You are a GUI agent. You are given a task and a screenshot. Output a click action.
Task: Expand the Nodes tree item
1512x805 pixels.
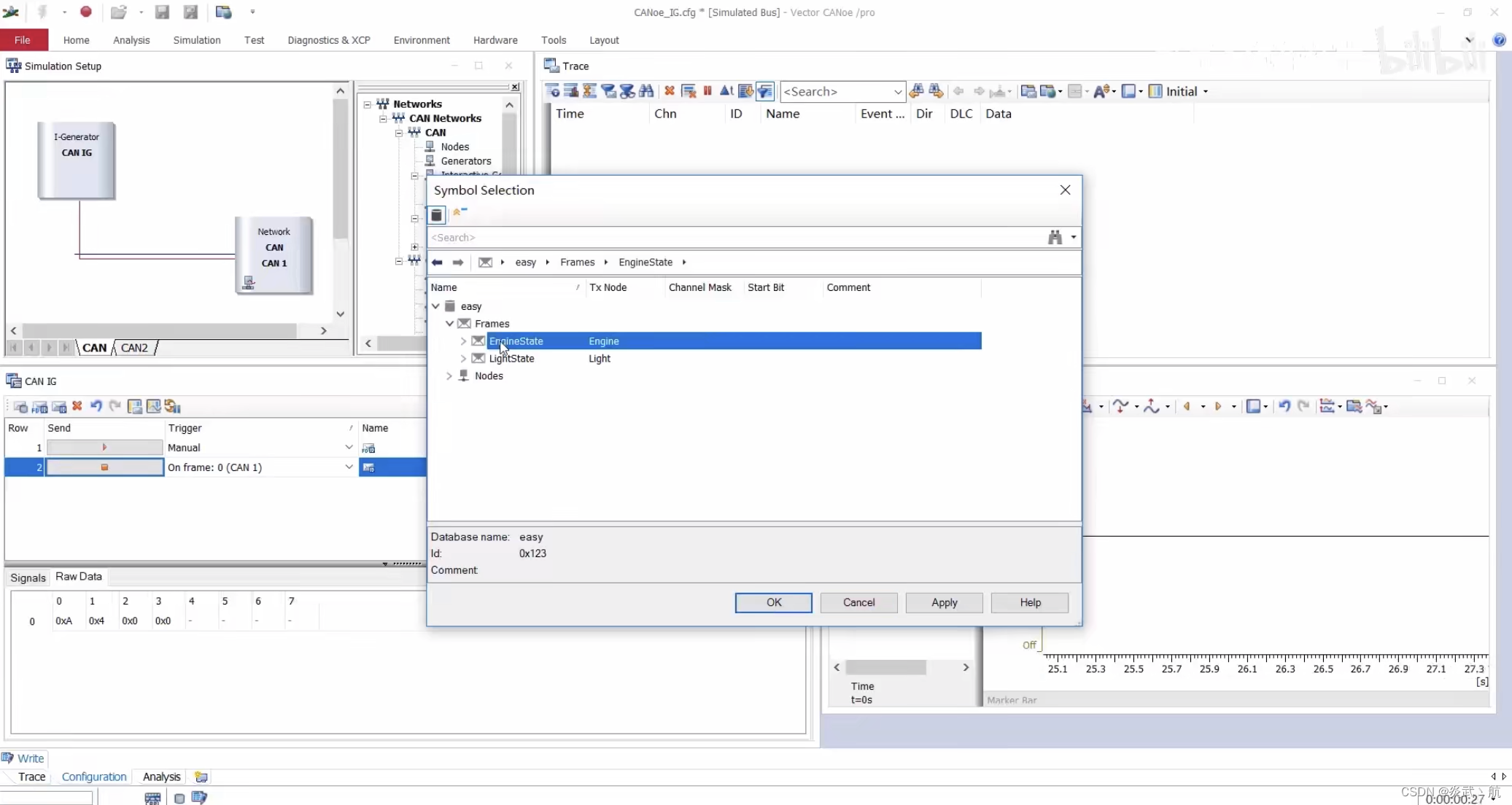(449, 376)
